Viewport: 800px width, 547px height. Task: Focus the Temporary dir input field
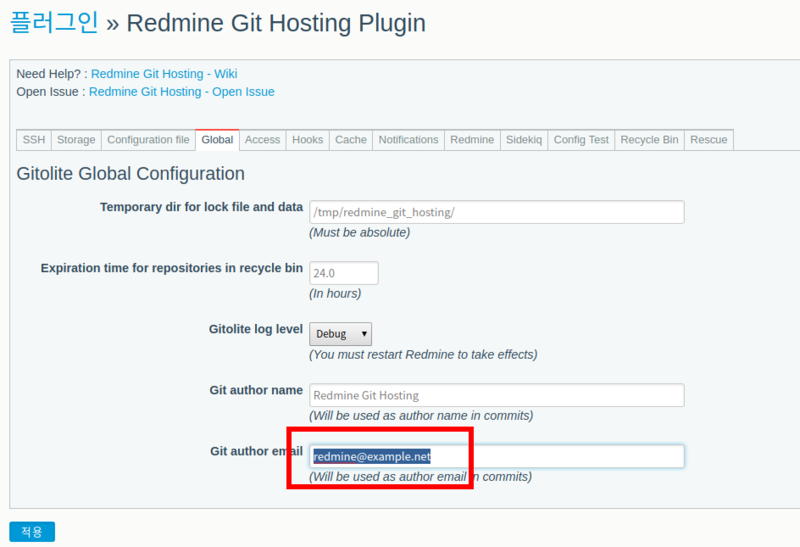tap(496, 212)
